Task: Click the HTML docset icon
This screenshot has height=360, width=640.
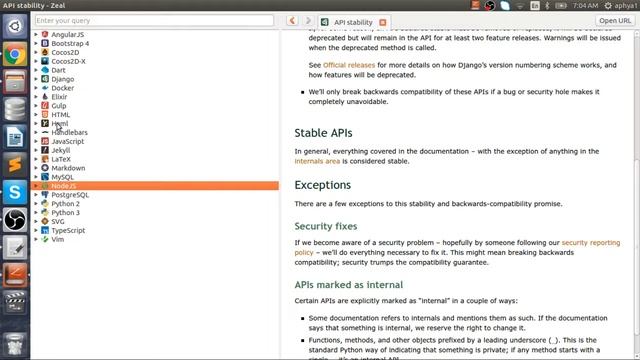Action: [x=45, y=115]
